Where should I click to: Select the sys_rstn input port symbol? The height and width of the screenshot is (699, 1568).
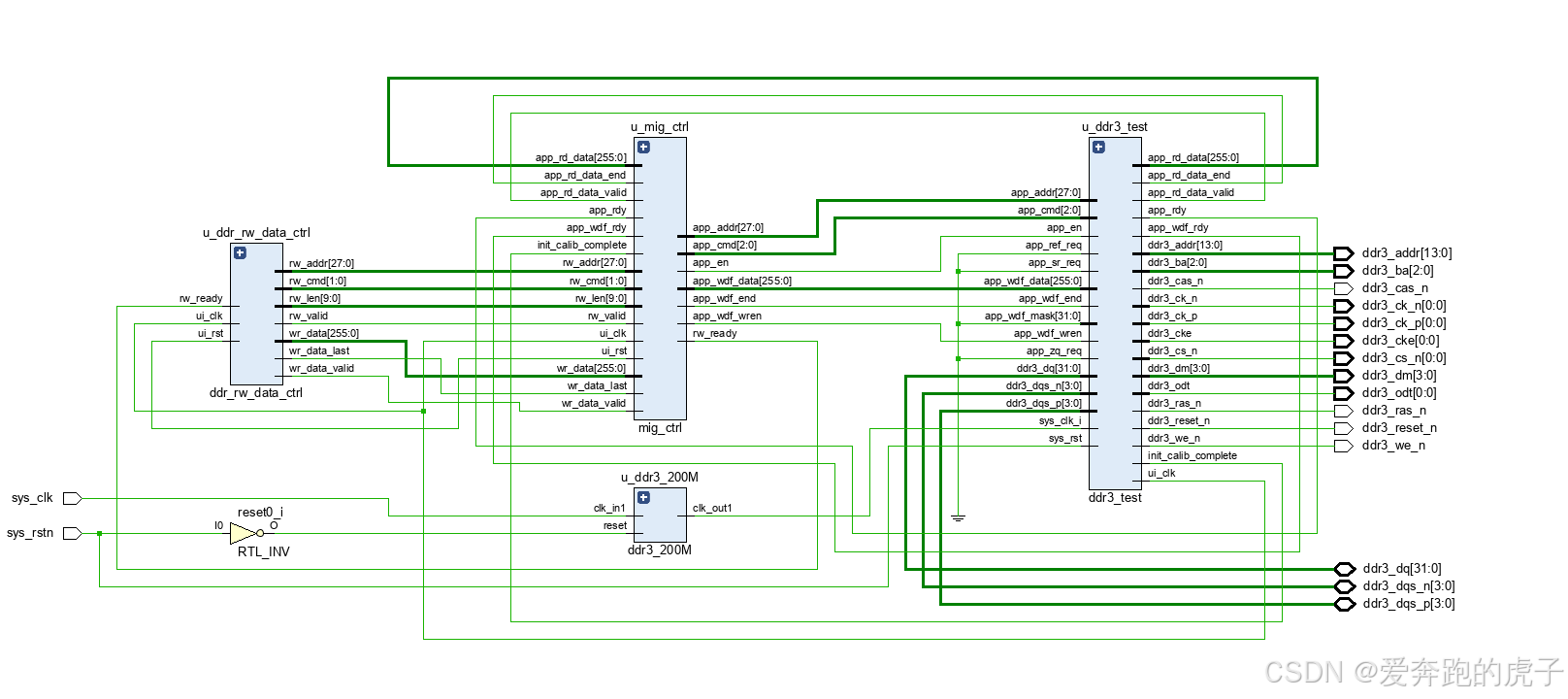(x=72, y=533)
